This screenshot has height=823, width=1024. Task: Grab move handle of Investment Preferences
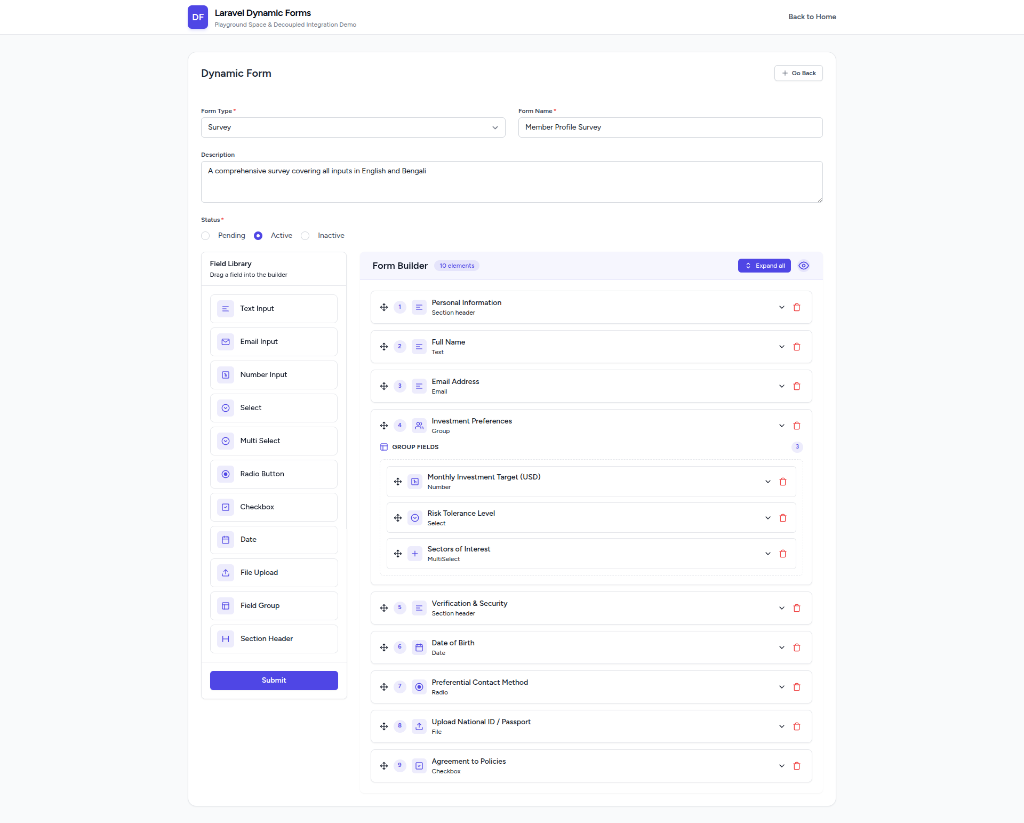(x=384, y=426)
